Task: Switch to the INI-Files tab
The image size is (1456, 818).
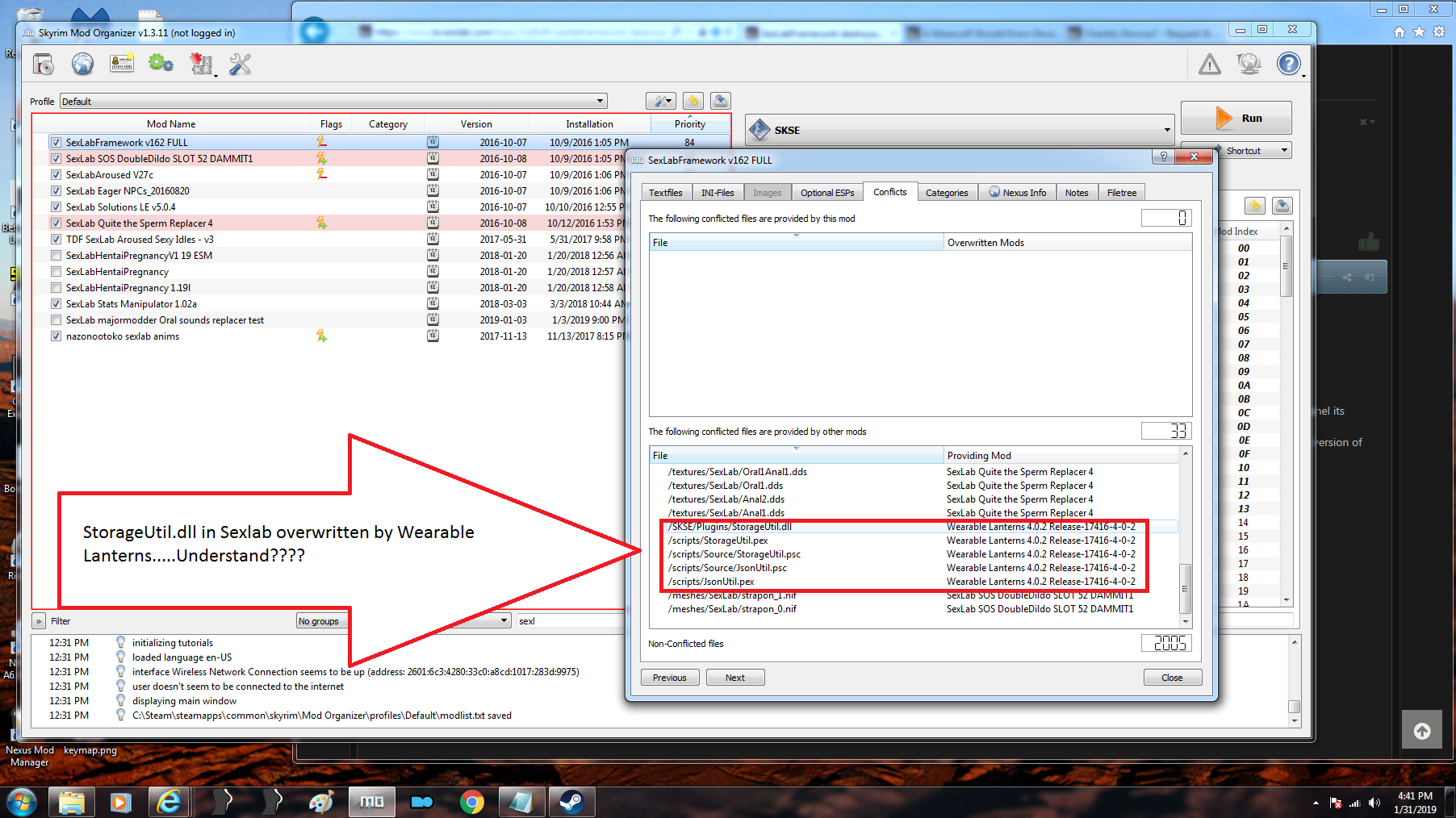Action: (718, 193)
